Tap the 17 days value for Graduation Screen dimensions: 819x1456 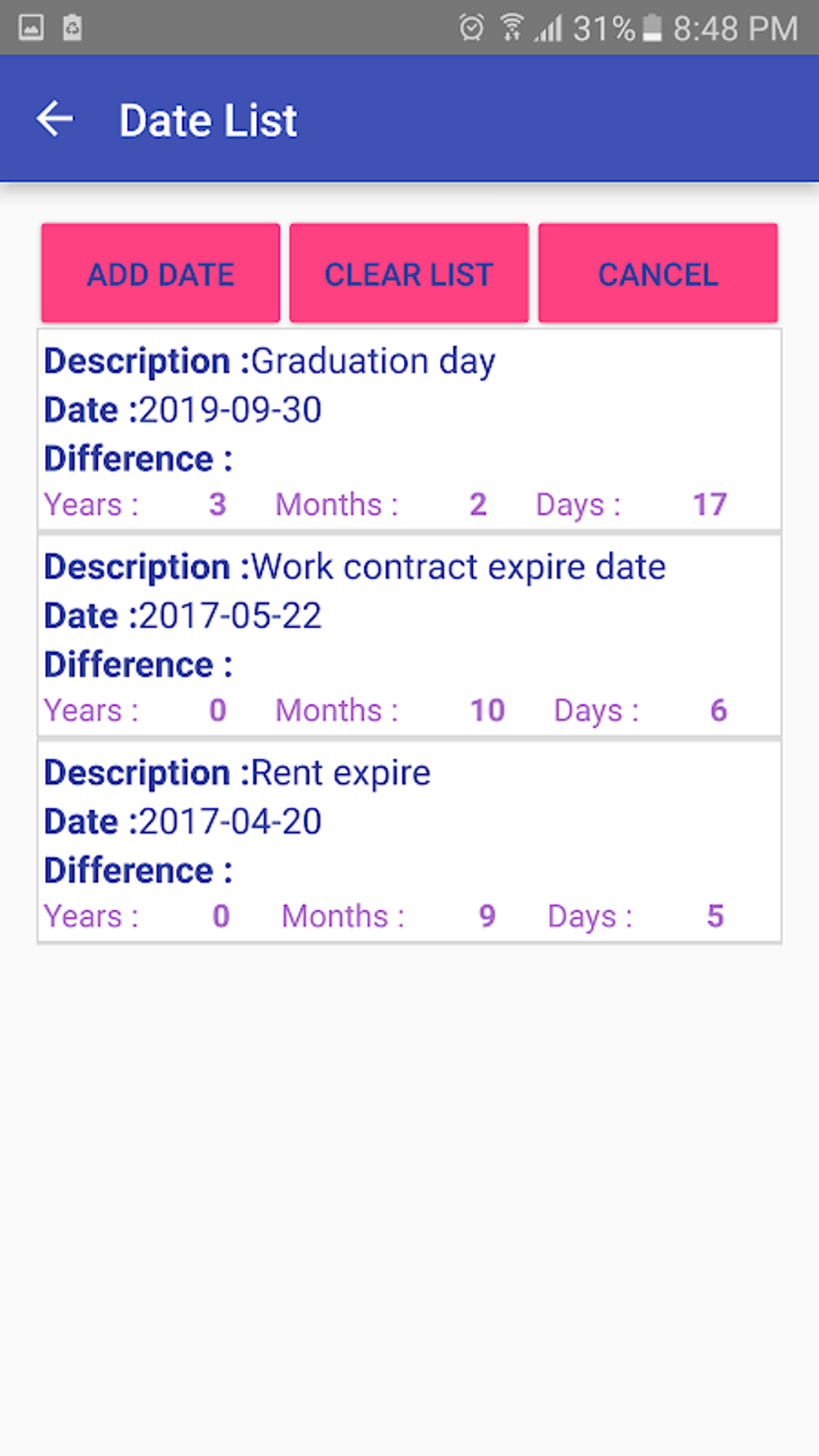click(710, 504)
